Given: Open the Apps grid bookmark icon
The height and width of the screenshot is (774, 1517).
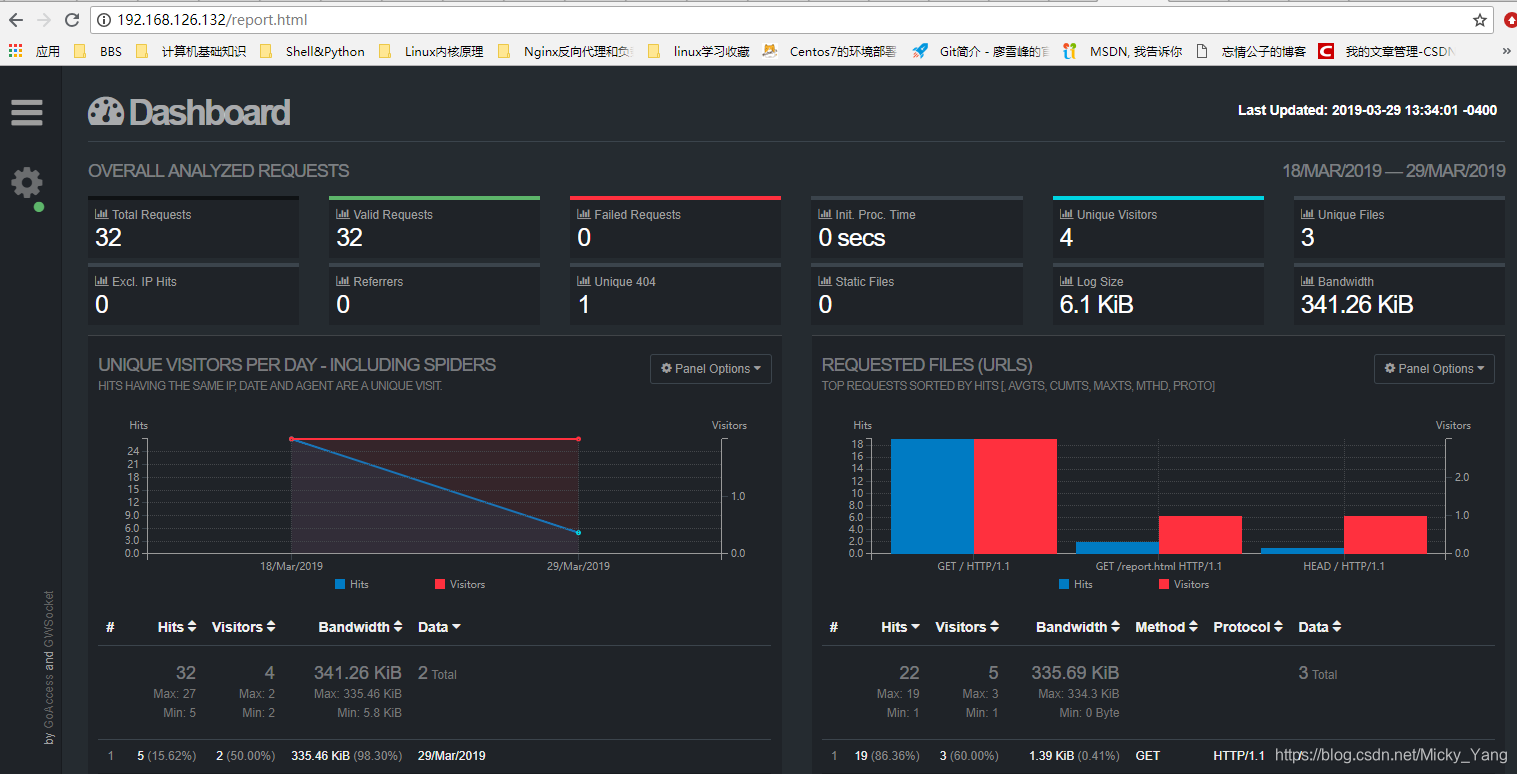Looking at the screenshot, I should pos(15,51).
